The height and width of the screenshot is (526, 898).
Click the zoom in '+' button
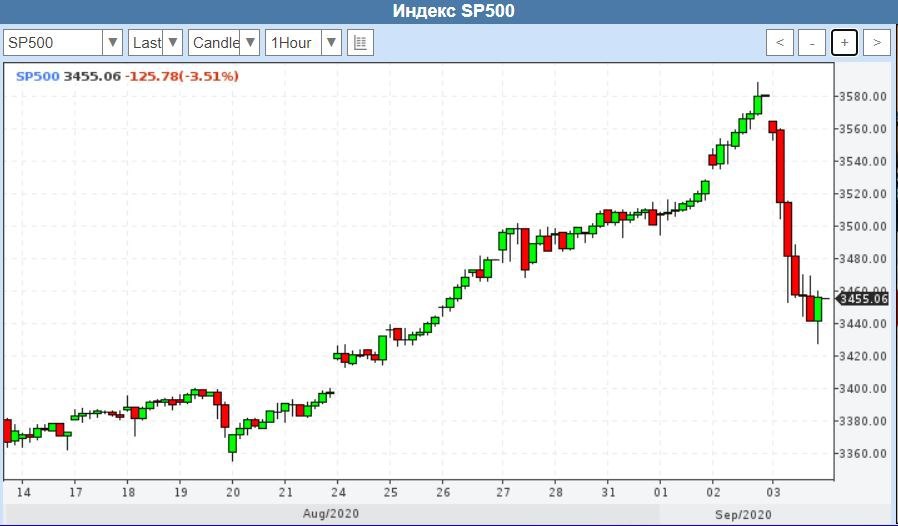(x=844, y=43)
